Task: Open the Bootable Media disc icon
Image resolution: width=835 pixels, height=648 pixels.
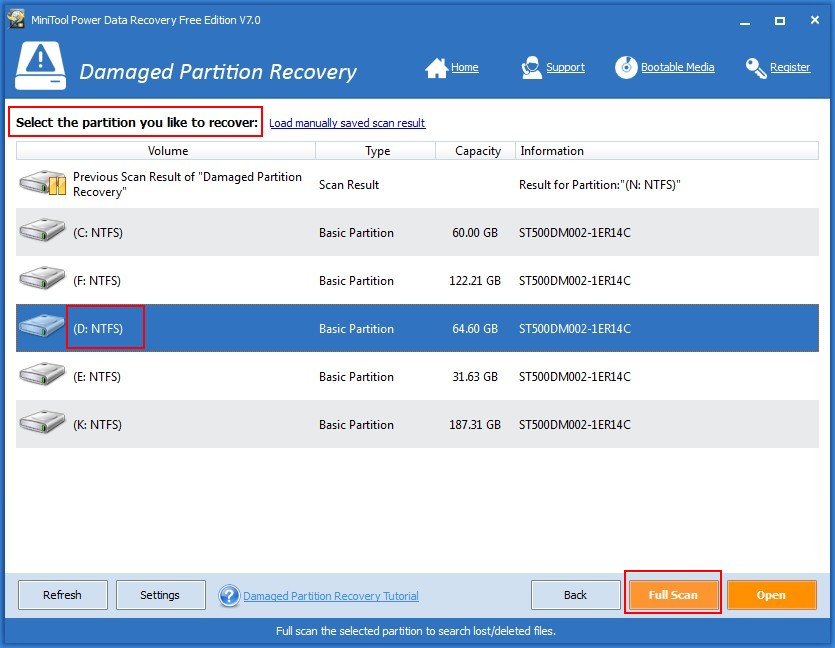Action: pos(626,67)
